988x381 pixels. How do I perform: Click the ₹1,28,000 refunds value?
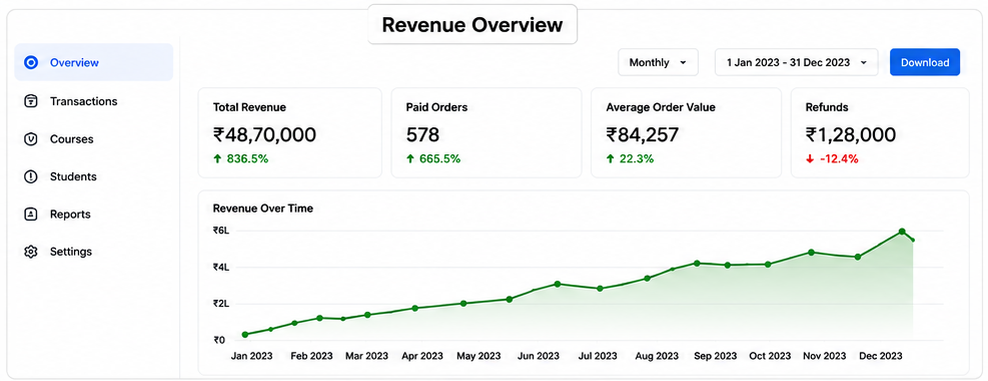click(851, 135)
